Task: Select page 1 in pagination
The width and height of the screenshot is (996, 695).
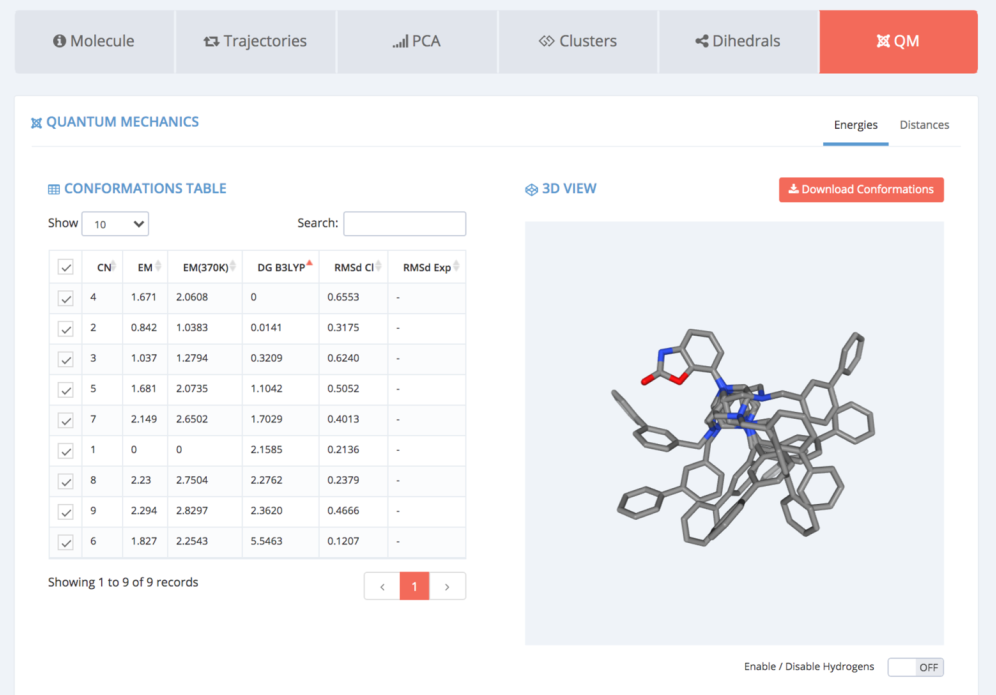Action: (415, 587)
